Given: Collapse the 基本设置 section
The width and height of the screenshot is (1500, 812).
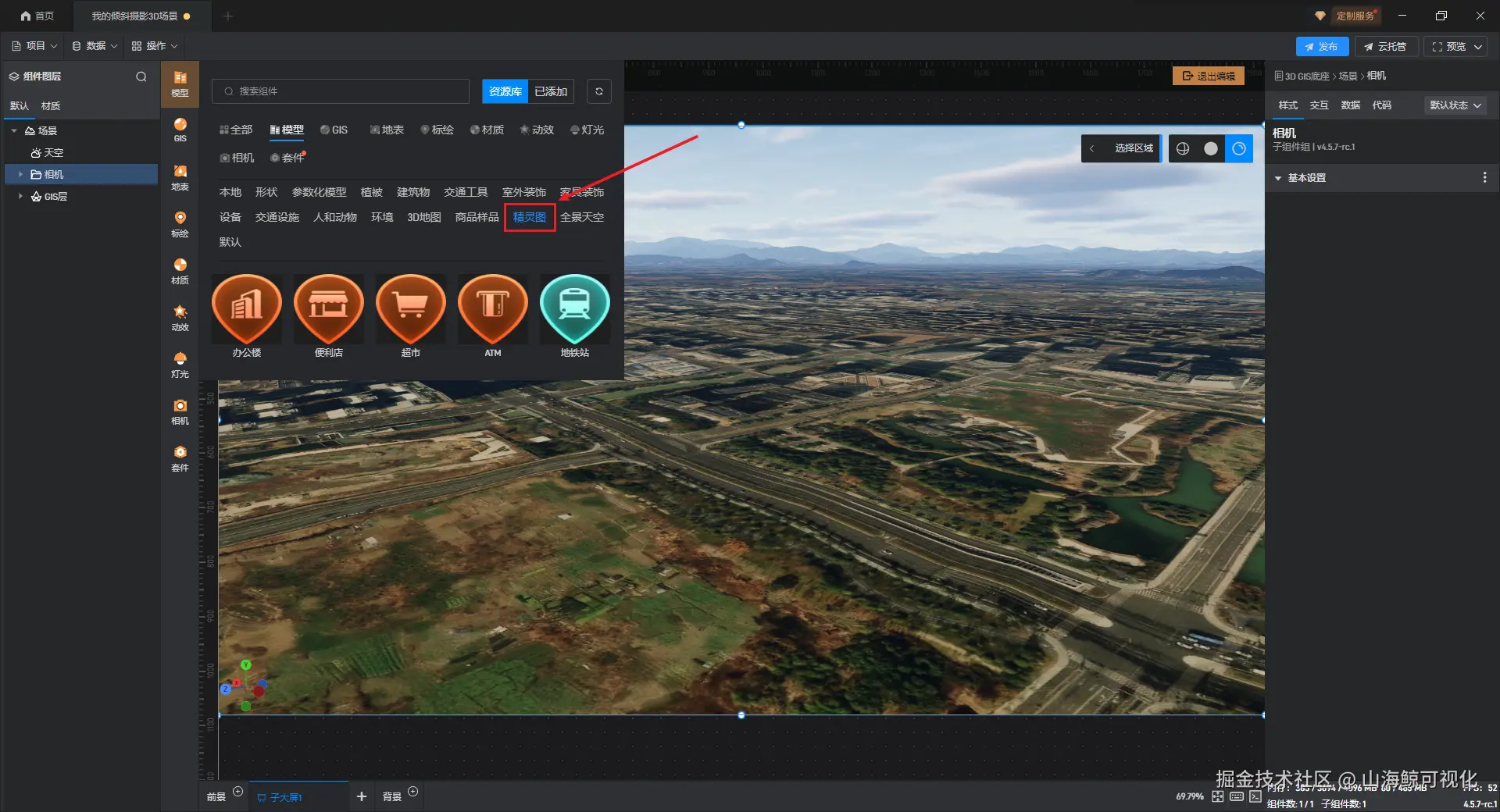Looking at the screenshot, I should tap(1278, 178).
